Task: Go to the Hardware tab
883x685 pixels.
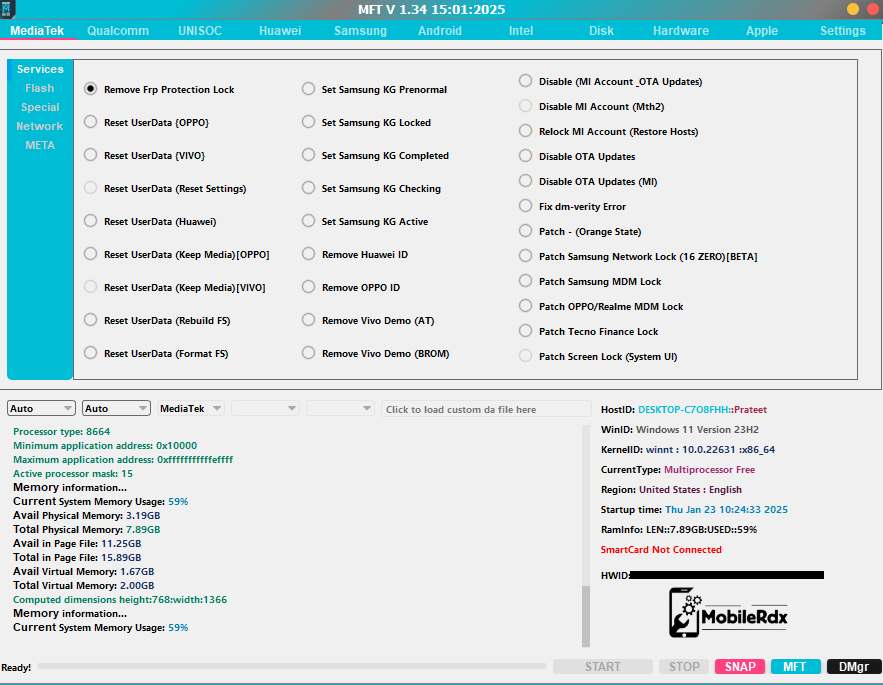Action: 681,30
